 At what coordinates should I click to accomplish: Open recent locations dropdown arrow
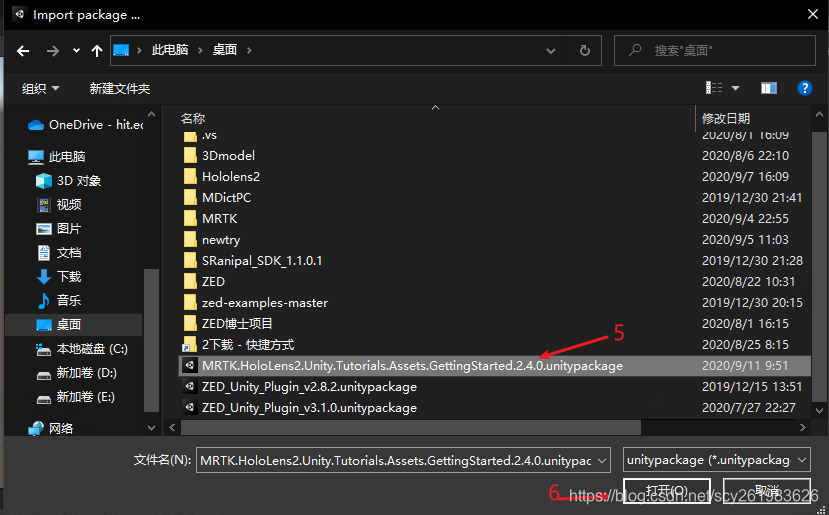pyautogui.click(x=76, y=51)
